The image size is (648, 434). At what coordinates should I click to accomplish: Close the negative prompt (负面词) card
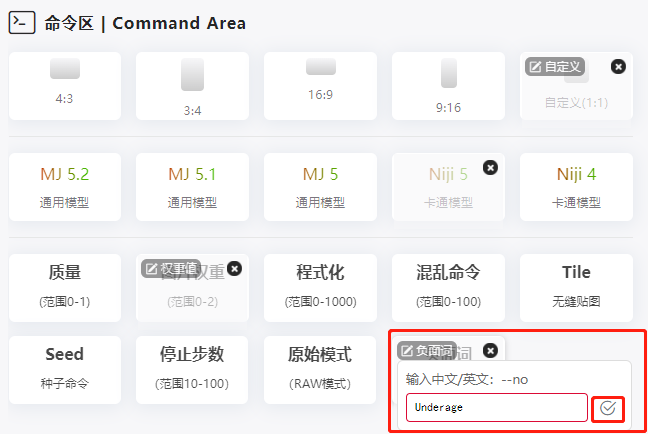tap(490, 350)
